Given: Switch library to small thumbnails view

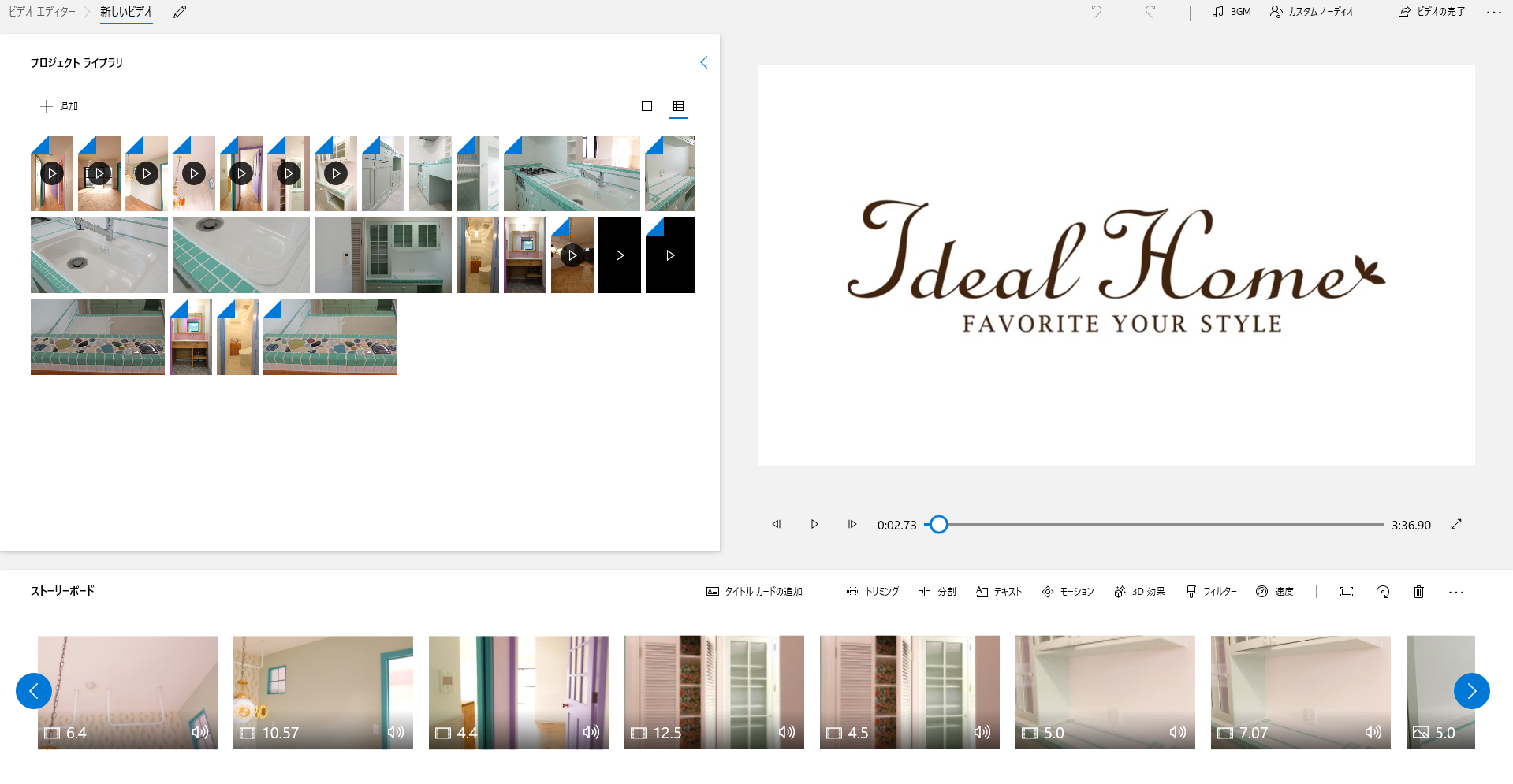Looking at the screenshot, I should (678, 106).
